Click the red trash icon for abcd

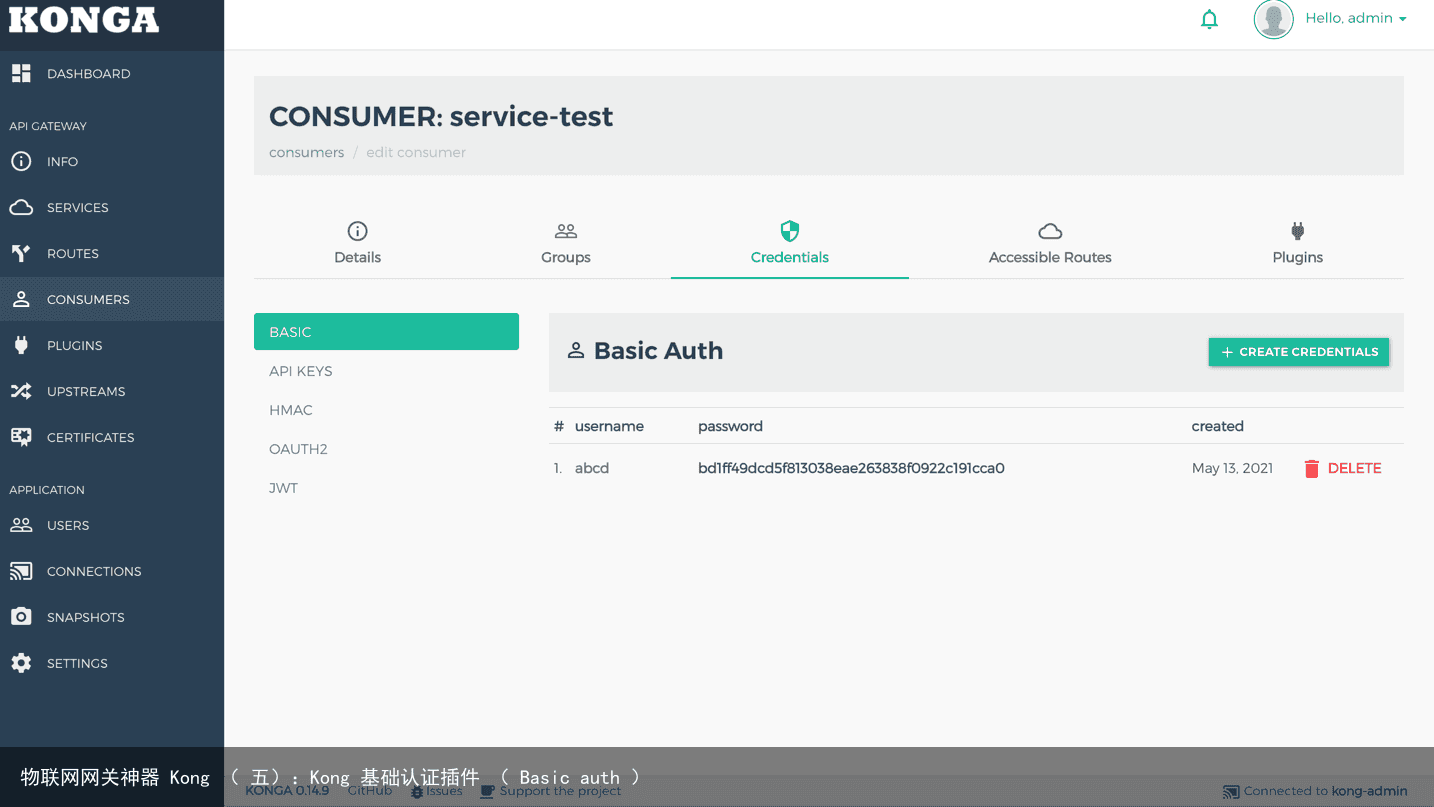1312,468
